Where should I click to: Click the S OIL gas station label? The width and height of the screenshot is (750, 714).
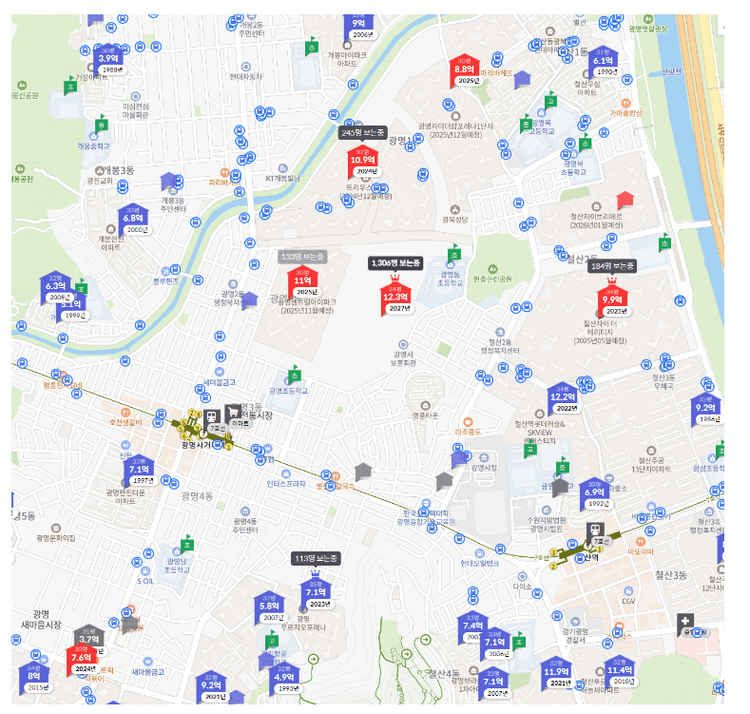click(145, 581)
